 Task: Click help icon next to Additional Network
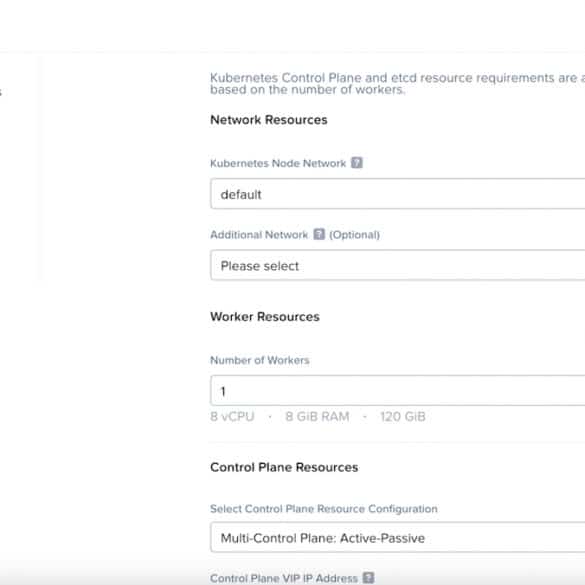[x=319, y=234]
